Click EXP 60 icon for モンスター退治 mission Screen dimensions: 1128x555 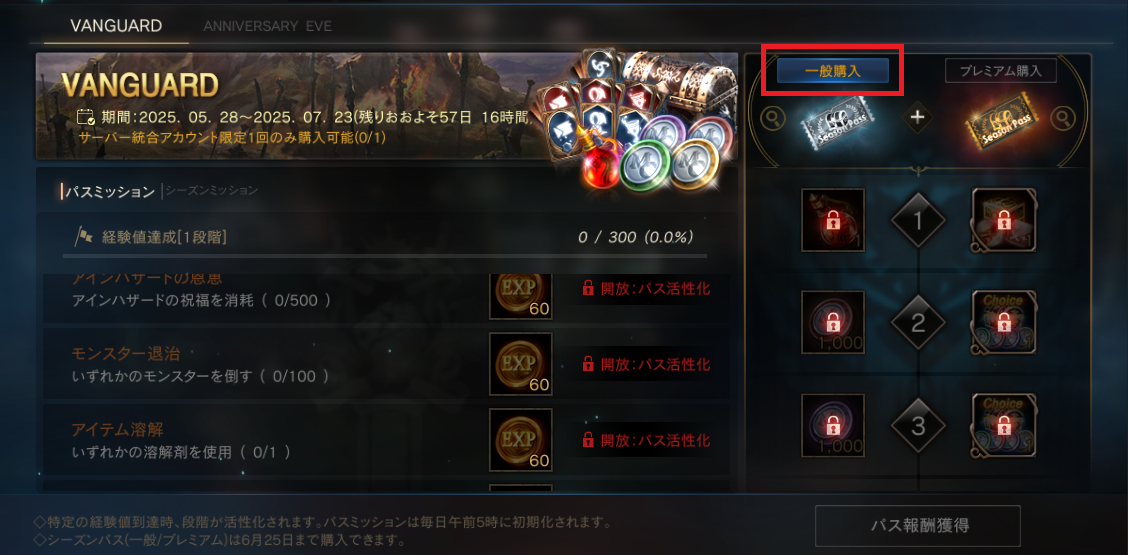click(521, 364)
